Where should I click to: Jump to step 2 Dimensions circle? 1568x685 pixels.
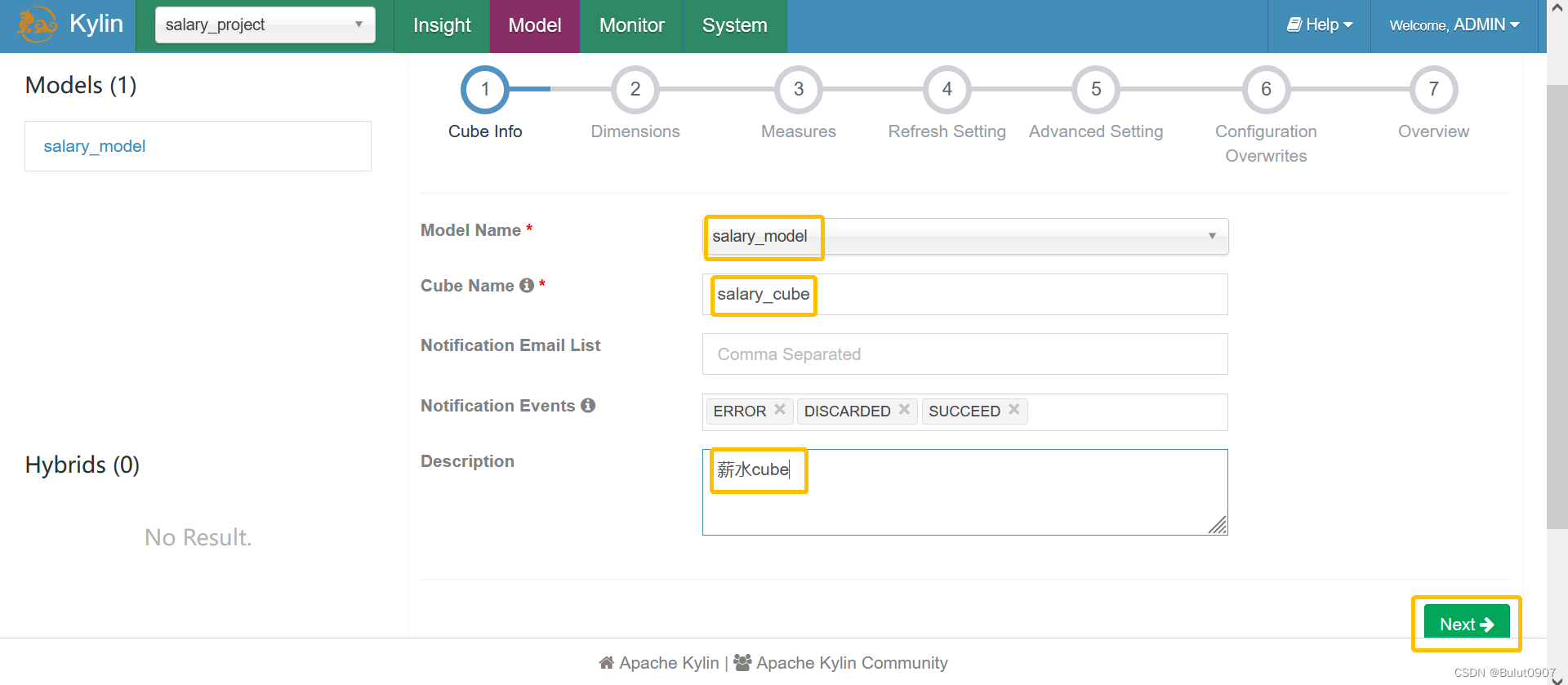635,90
